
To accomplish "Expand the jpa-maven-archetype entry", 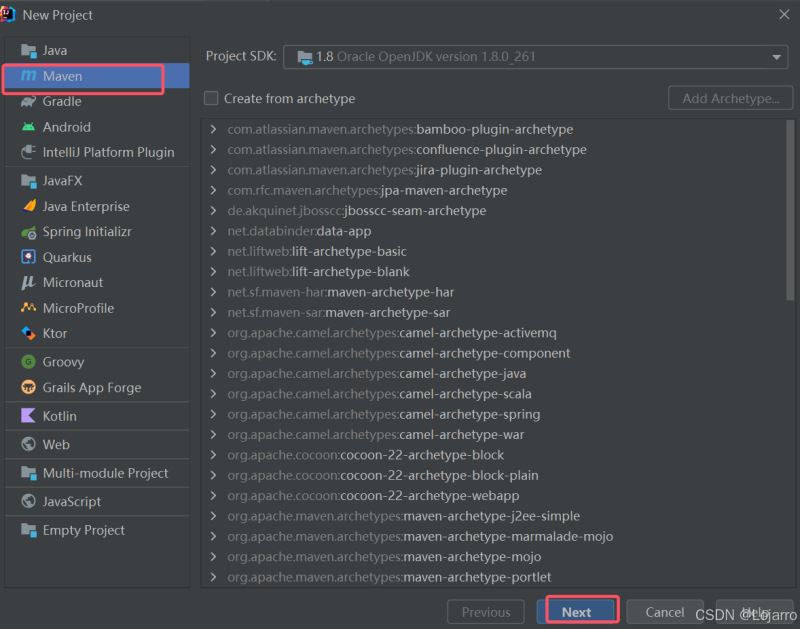I will click(x=213, y=190).
